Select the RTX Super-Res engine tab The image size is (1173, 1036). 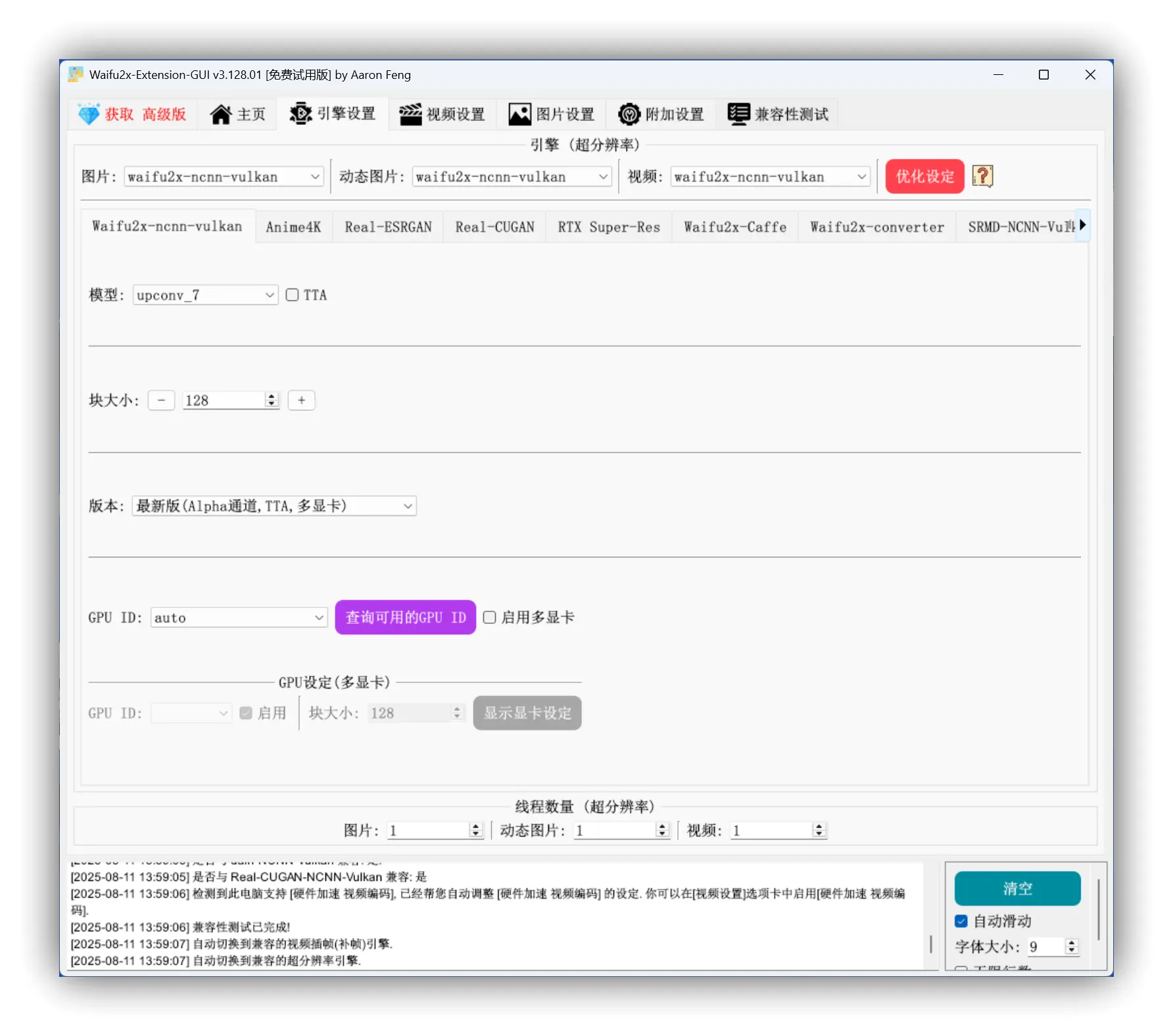[x=609, y=227]
